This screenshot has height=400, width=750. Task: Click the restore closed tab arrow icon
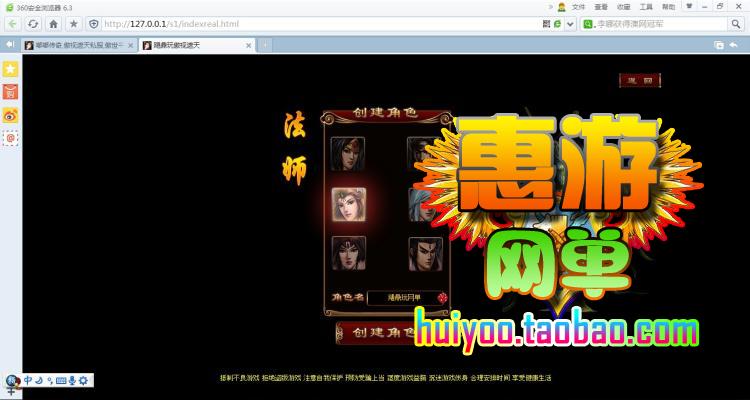coord(734,45)
